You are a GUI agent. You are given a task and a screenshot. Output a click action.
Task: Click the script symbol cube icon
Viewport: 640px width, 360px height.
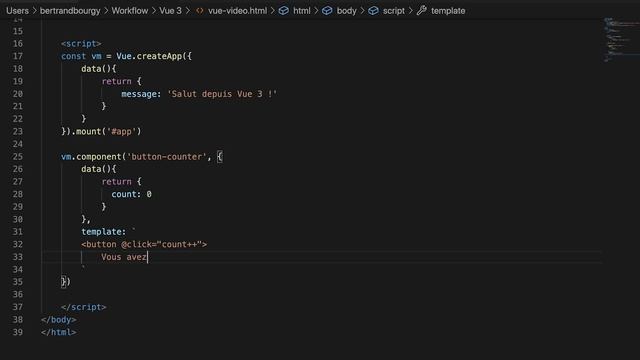(x=373, y=11)
